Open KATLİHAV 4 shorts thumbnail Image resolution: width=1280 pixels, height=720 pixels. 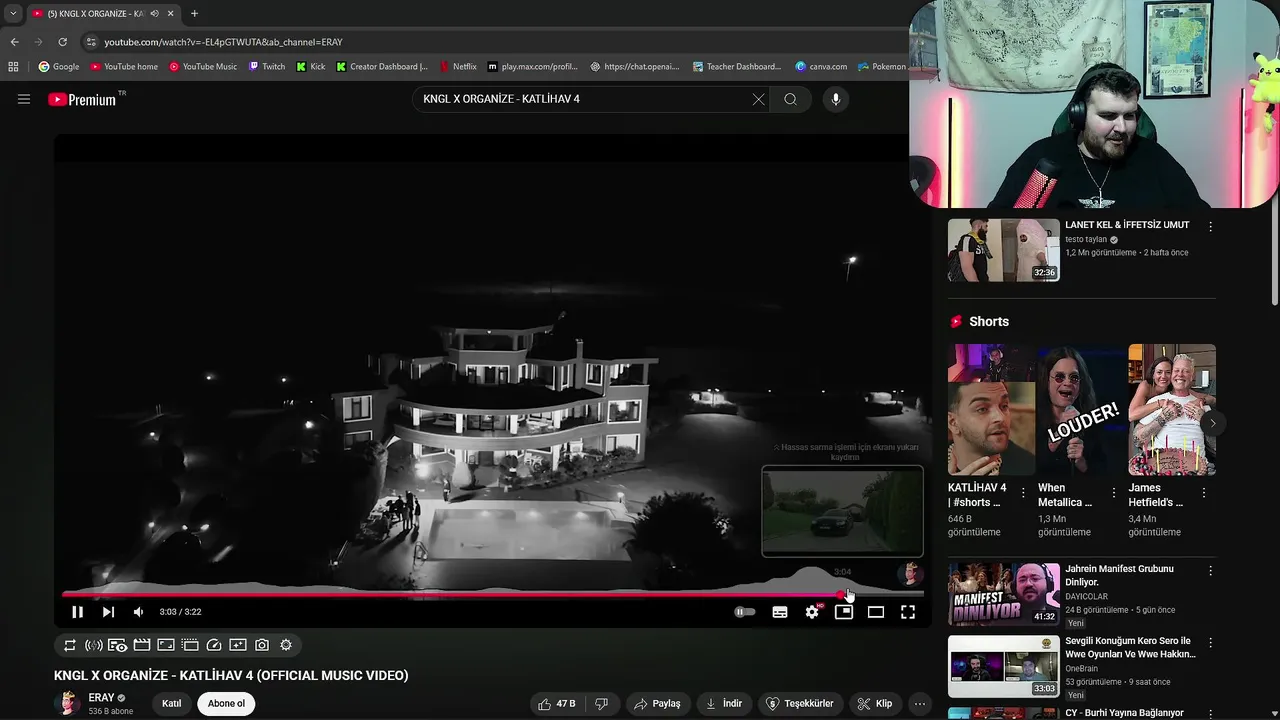991,410
